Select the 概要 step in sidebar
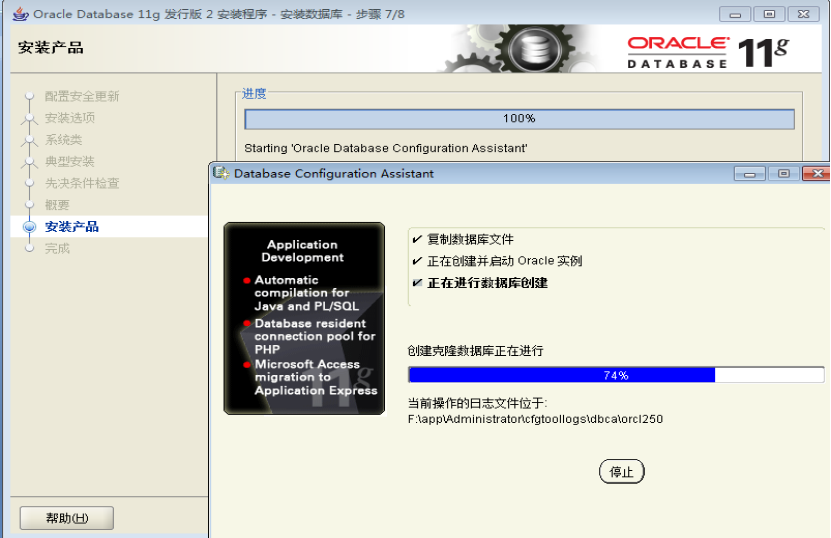Screen dimensions: 831x538 pyautogui.click(x=57, y=205)
